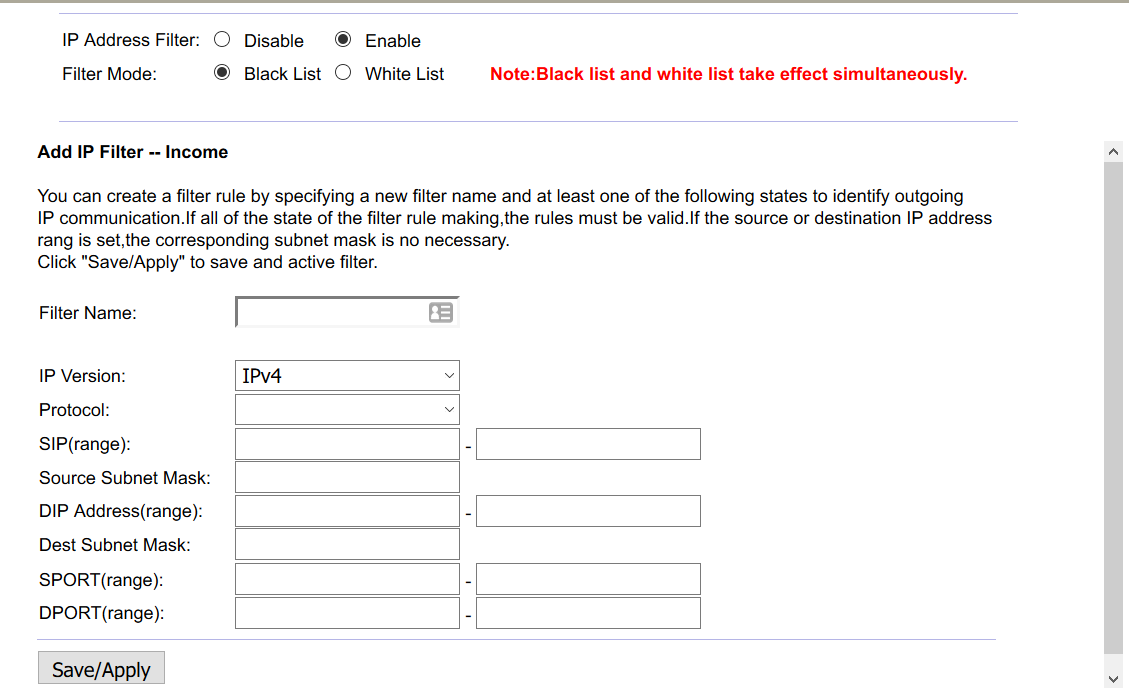Screen dimensions: 1129x688
Task: Click the scrollbar down arrow
Action: coord(1113,677)
